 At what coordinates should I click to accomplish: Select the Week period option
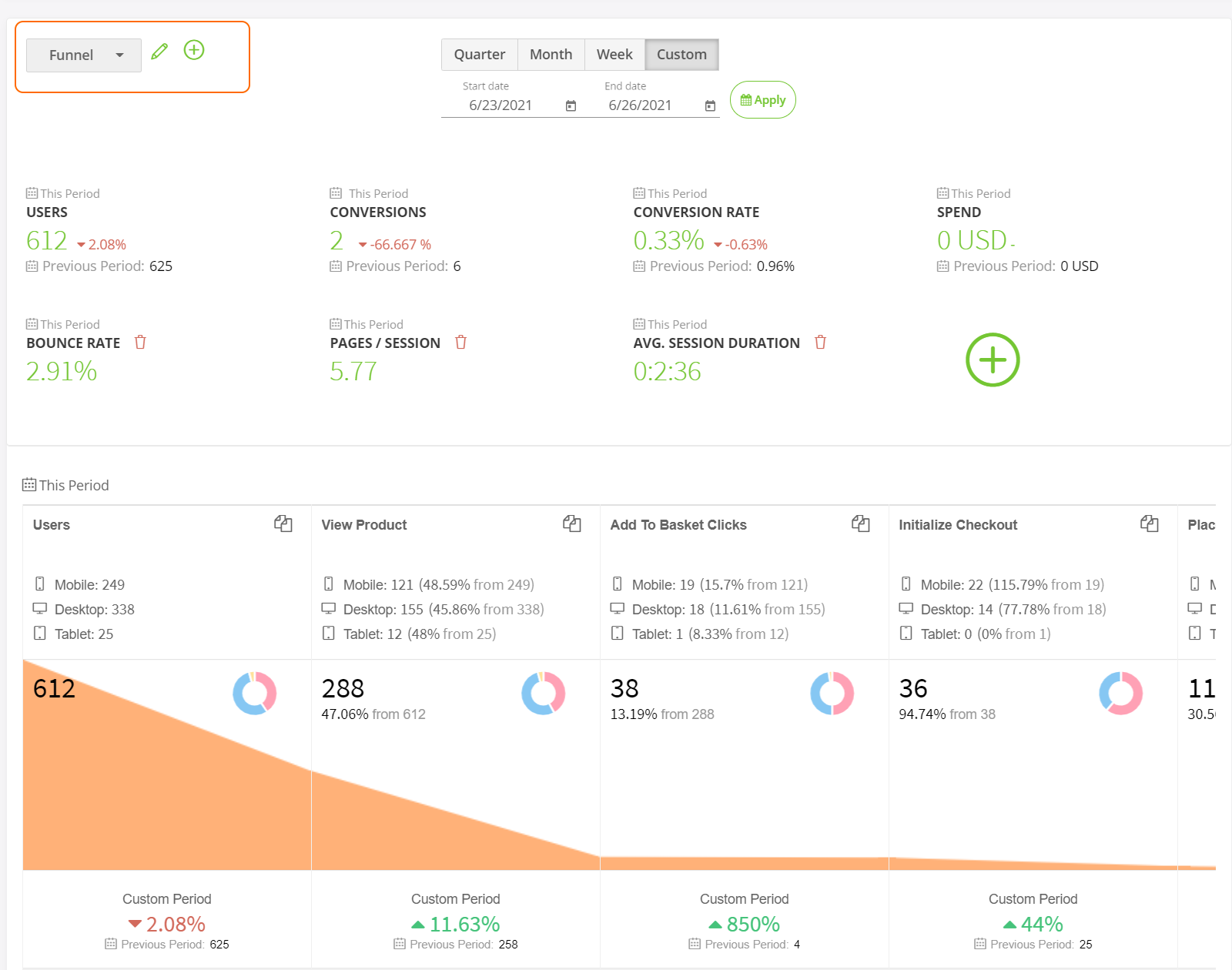(x=614, y=55)
